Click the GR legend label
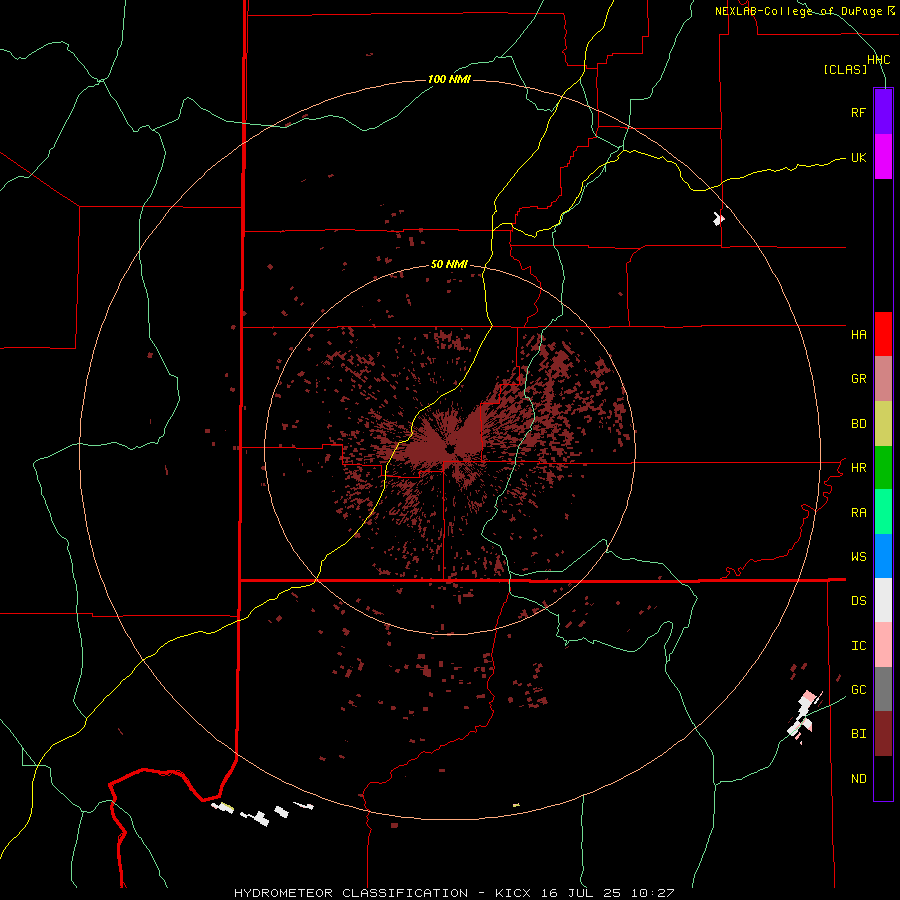The image size is (900, 900). click(x=858, y=379)
